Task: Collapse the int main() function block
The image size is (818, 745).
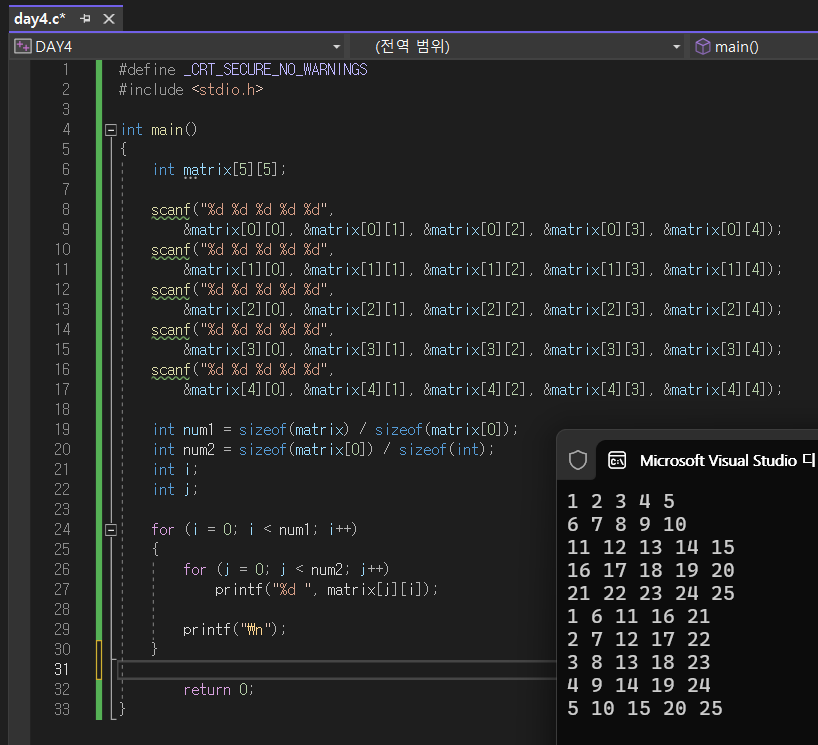Action: pyautogui.click(x=111, y=129)
